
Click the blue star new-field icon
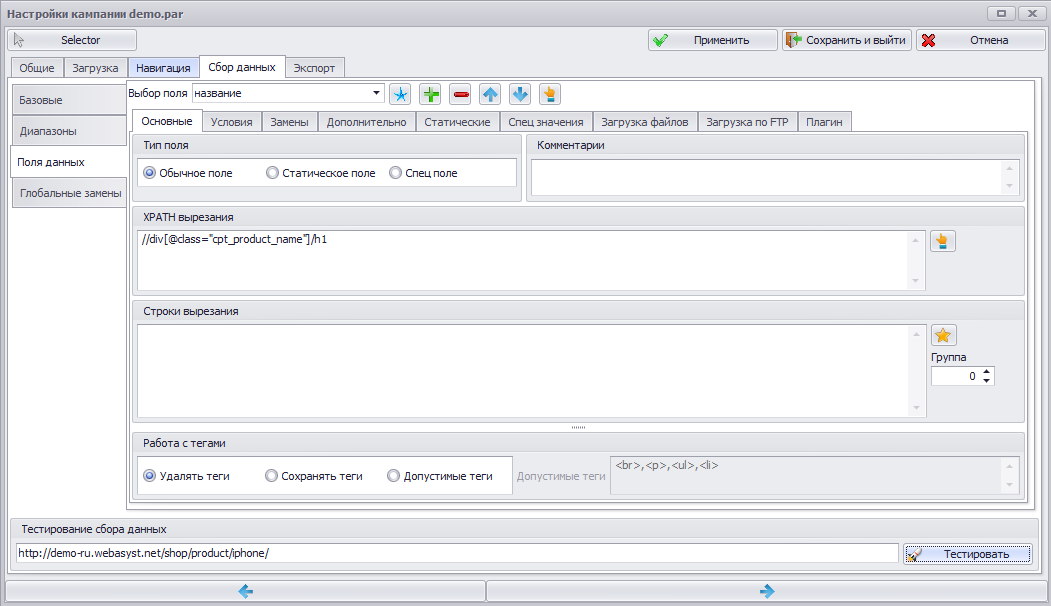tap(400, 95)
